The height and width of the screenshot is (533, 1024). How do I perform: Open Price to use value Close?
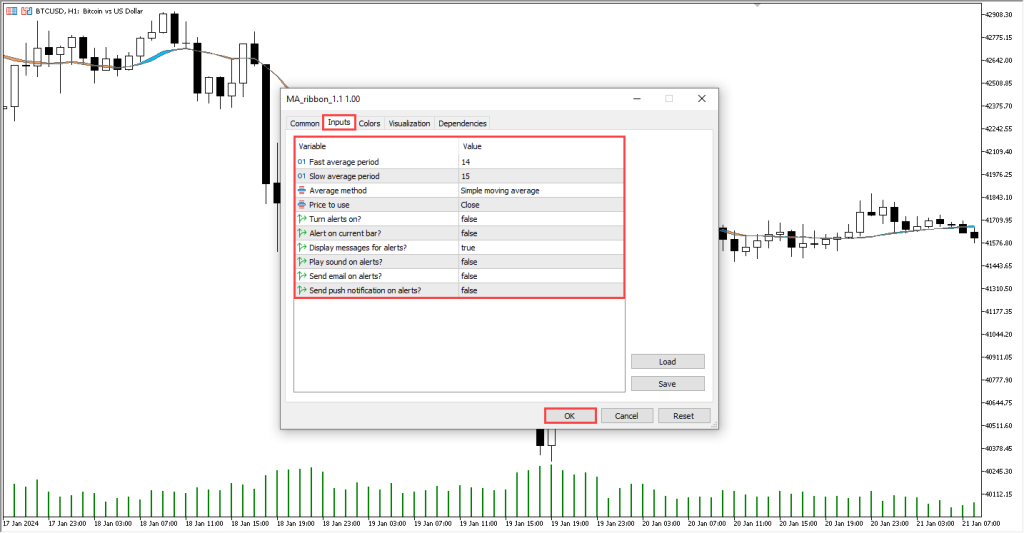pyautogui.click(x=541, y=205)
